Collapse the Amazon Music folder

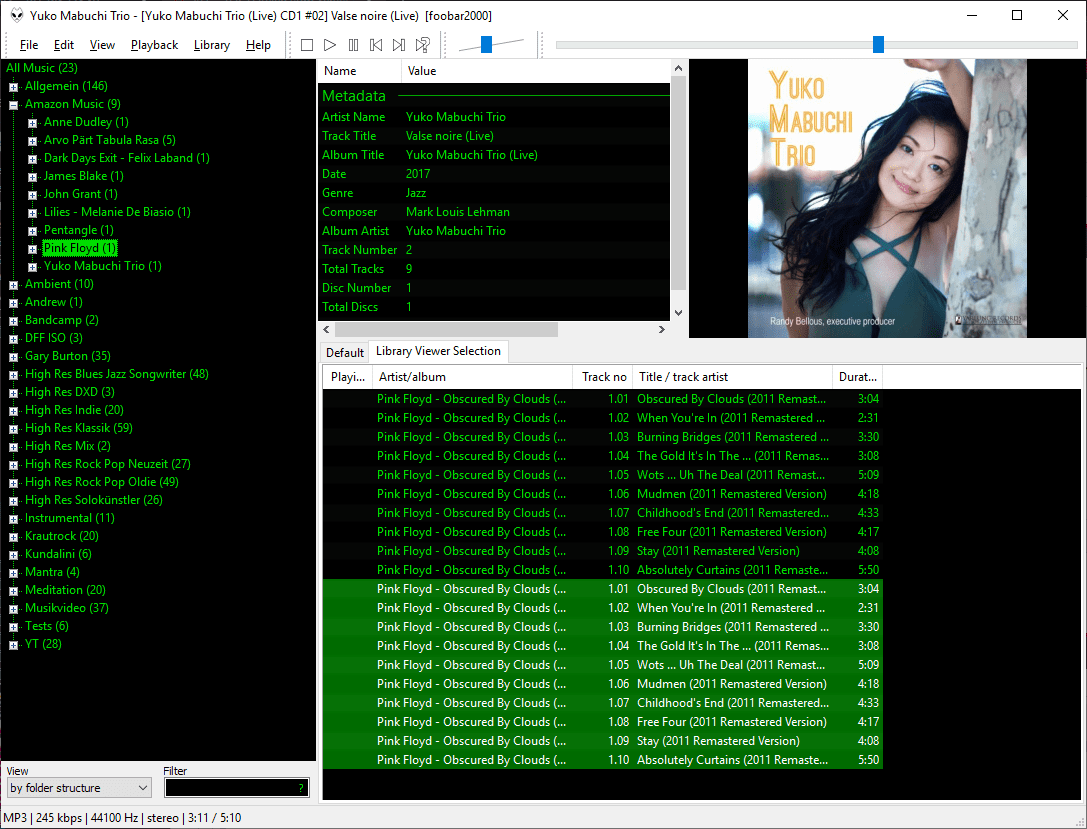(13, 105)
